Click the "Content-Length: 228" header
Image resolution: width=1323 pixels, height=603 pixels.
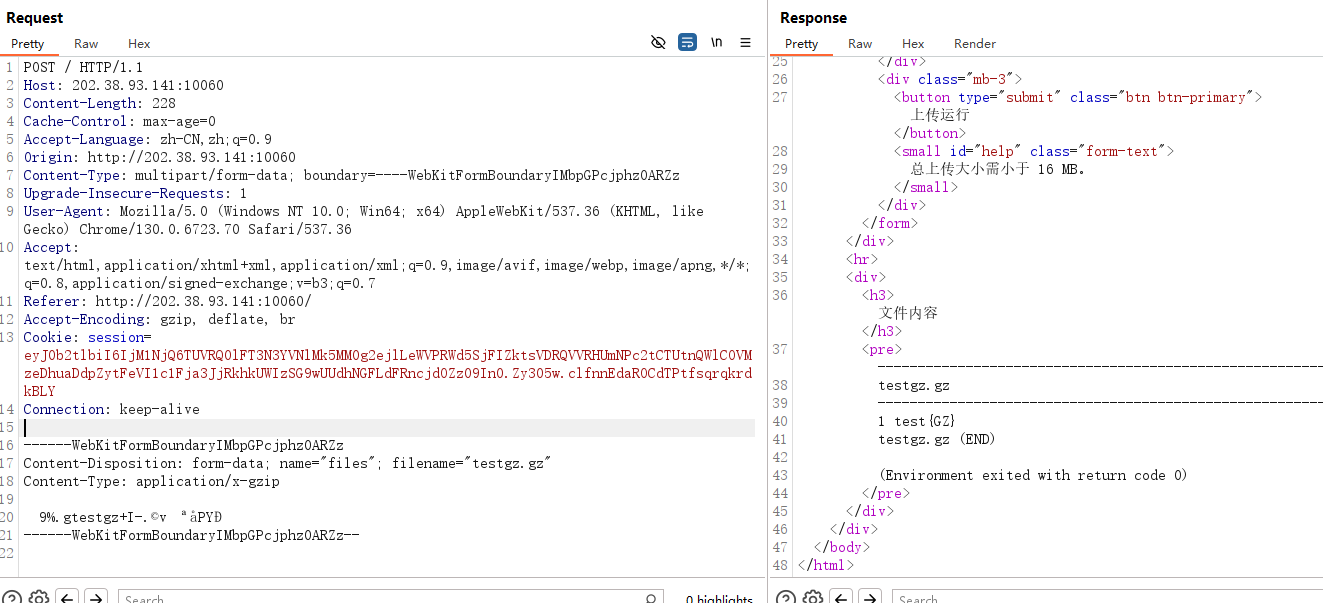point(100,103)
